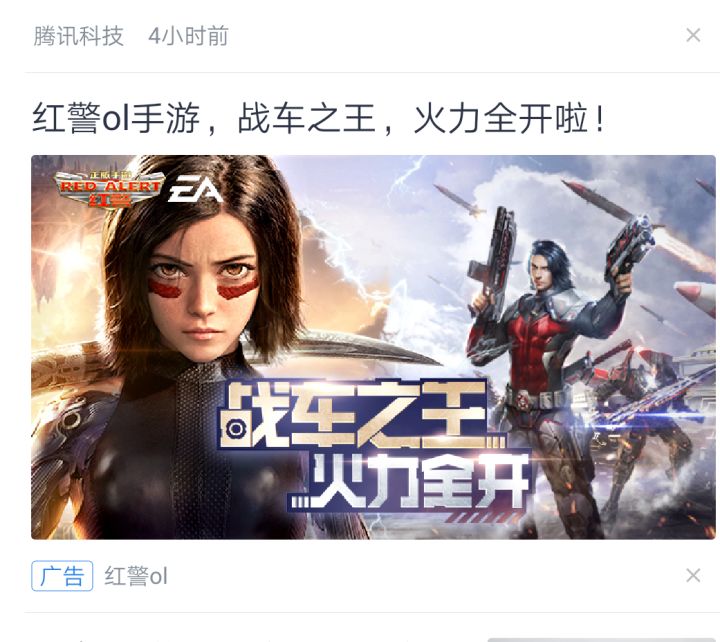The height and width of the screenshot is (642, 720).
Task: Open the headline 红警ol手游，战车之王，火力全开啦！
Action: 319,119
